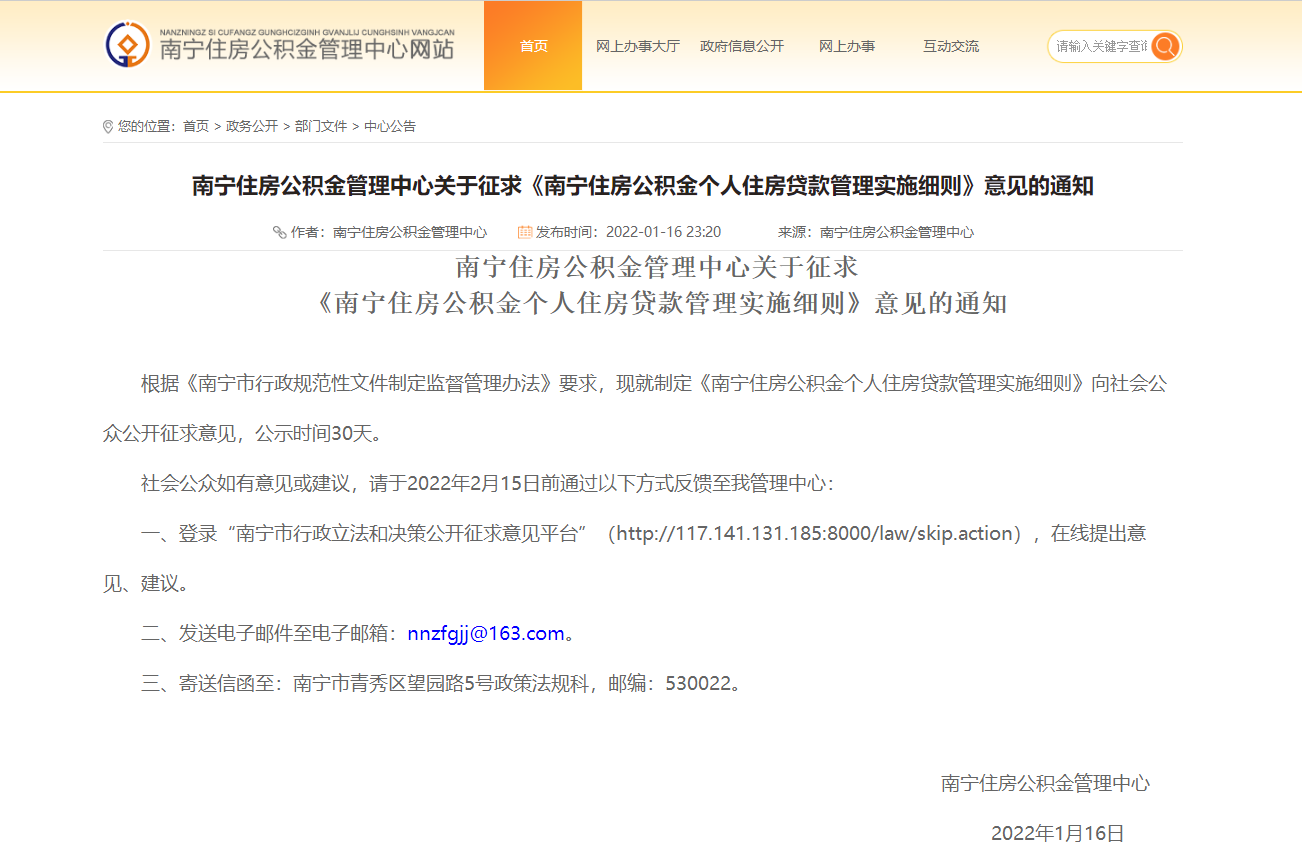Click the orange search magnifier icon

1165,46
